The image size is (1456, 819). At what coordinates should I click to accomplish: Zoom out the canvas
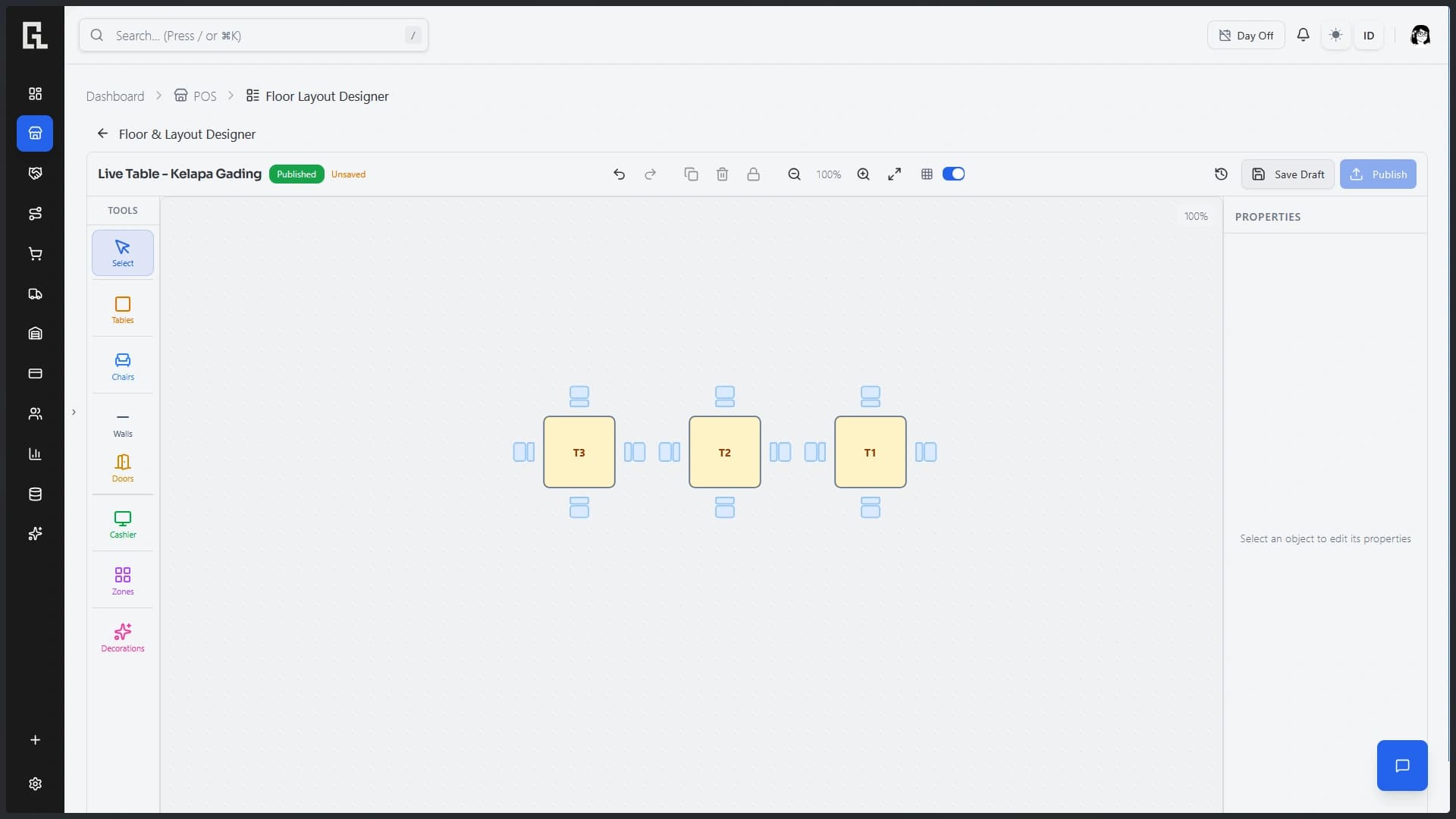tap(794, 174)
